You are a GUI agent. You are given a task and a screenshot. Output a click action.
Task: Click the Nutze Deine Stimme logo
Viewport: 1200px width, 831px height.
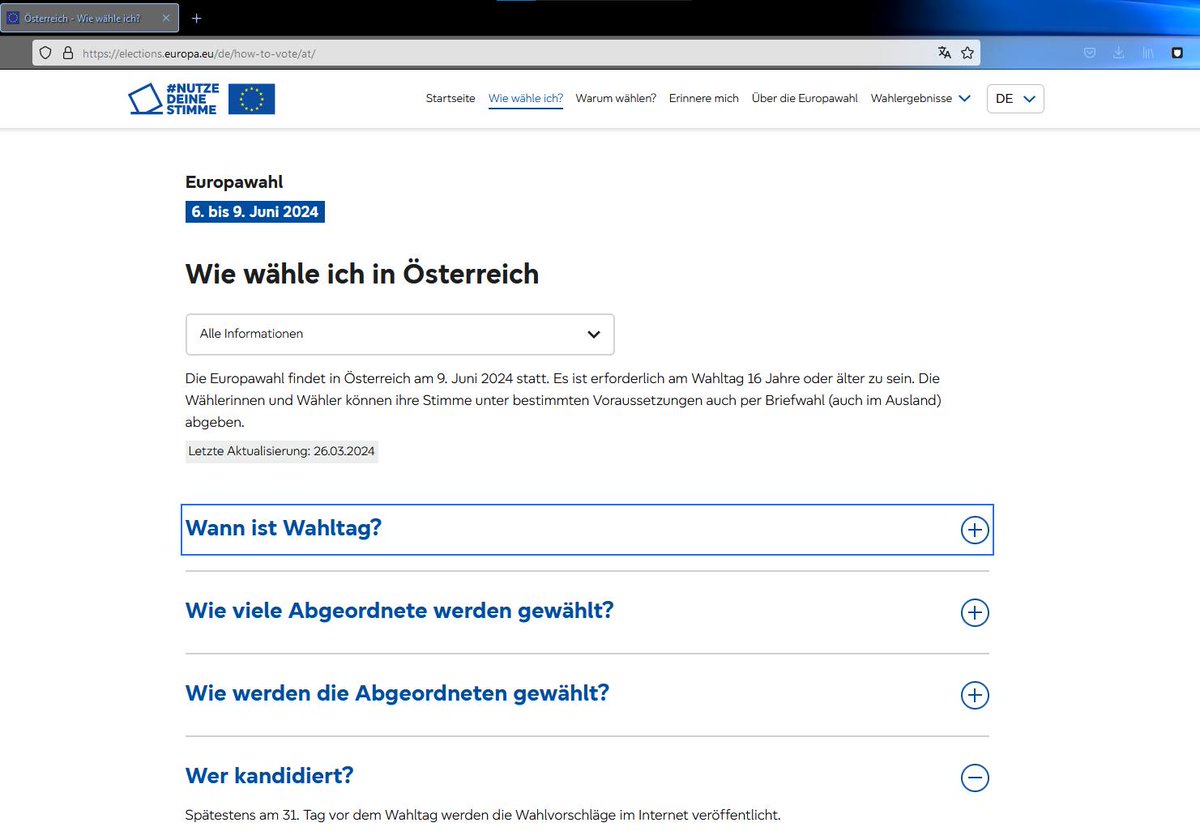173,98
